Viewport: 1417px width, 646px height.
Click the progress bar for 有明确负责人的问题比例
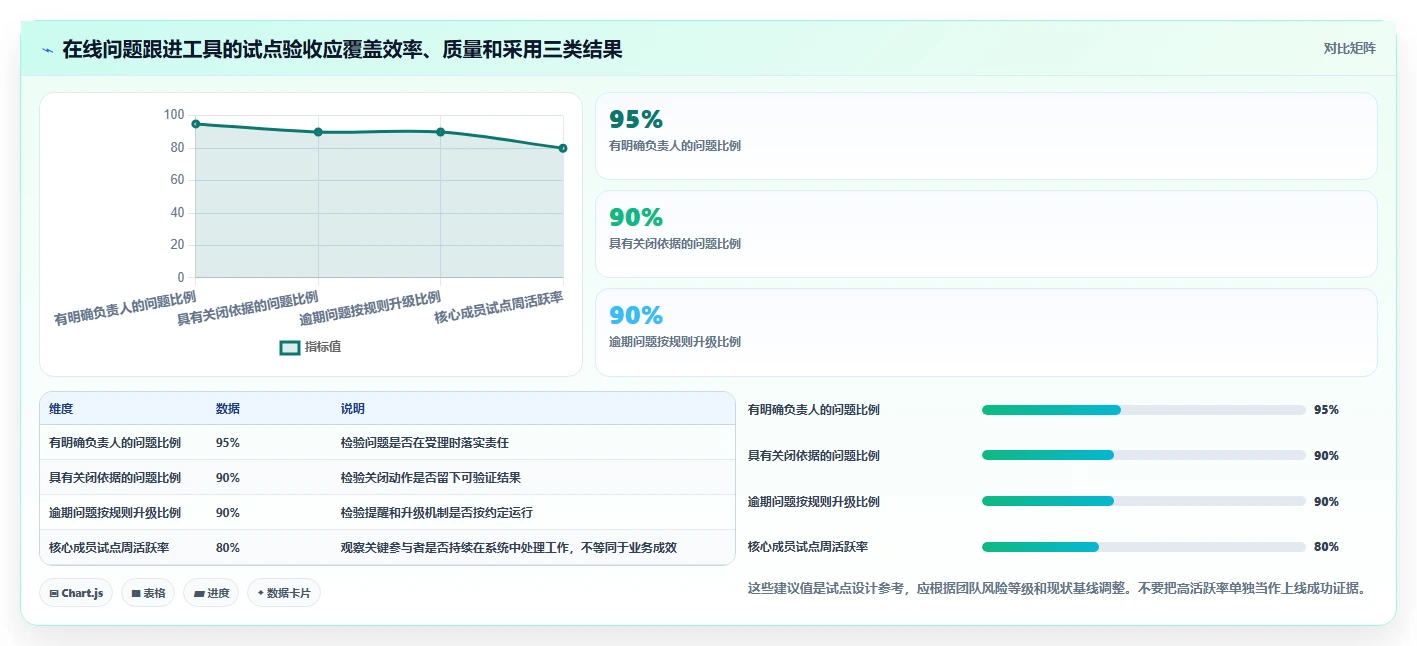tap(1144, 410)
